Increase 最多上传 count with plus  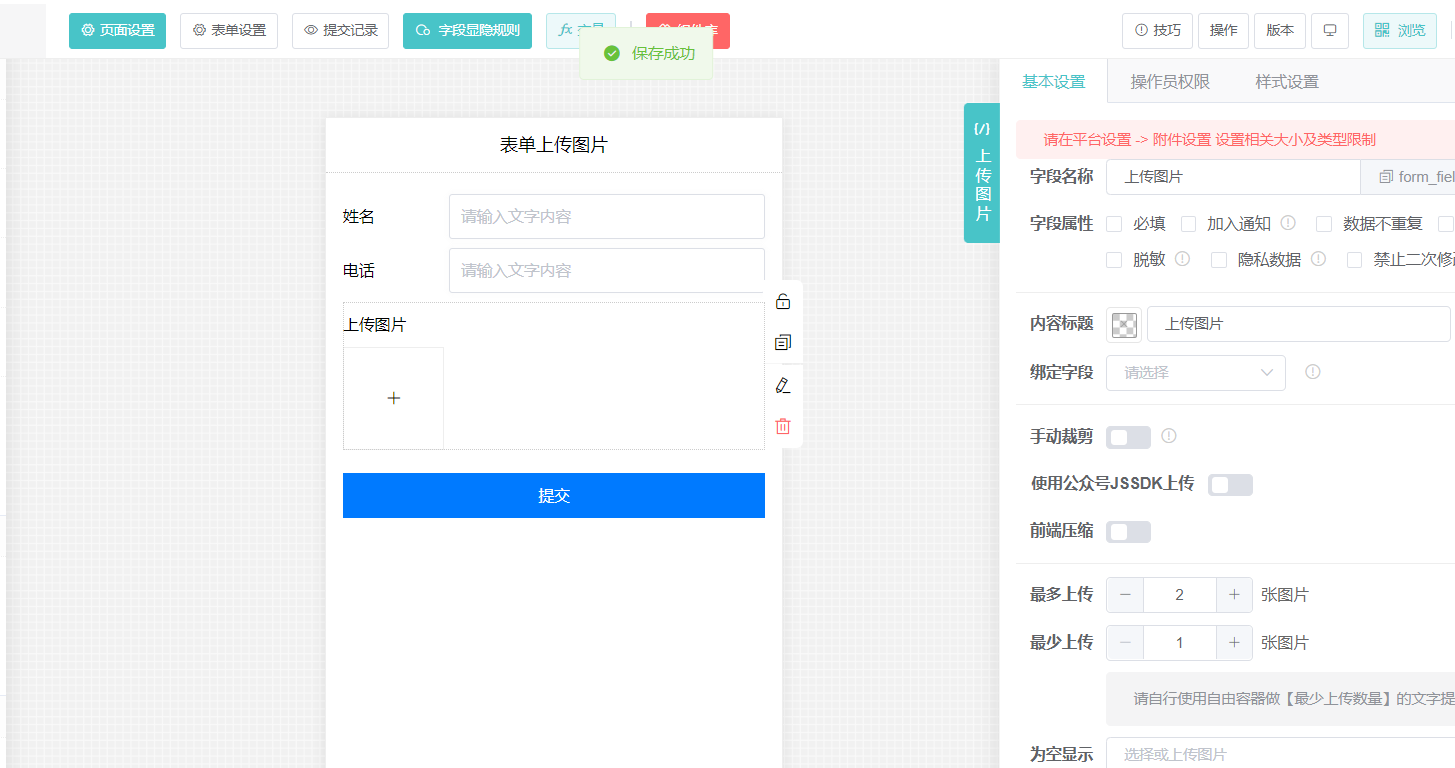(x=1234, y=595)
